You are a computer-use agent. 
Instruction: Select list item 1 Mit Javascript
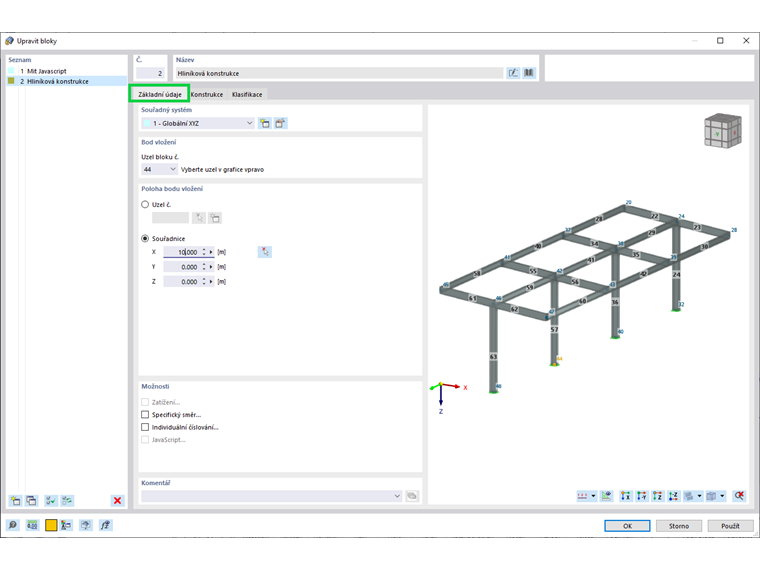(x=66, y=71)
